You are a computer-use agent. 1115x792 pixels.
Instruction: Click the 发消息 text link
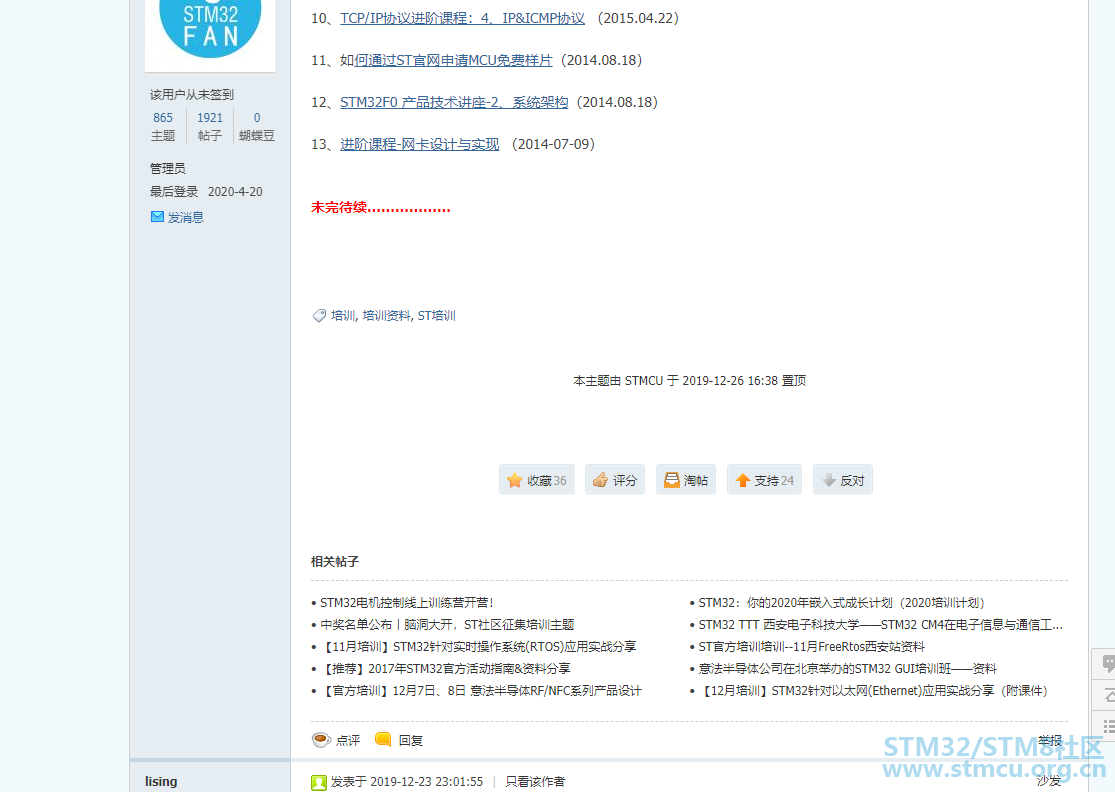(x=186, y=218)
